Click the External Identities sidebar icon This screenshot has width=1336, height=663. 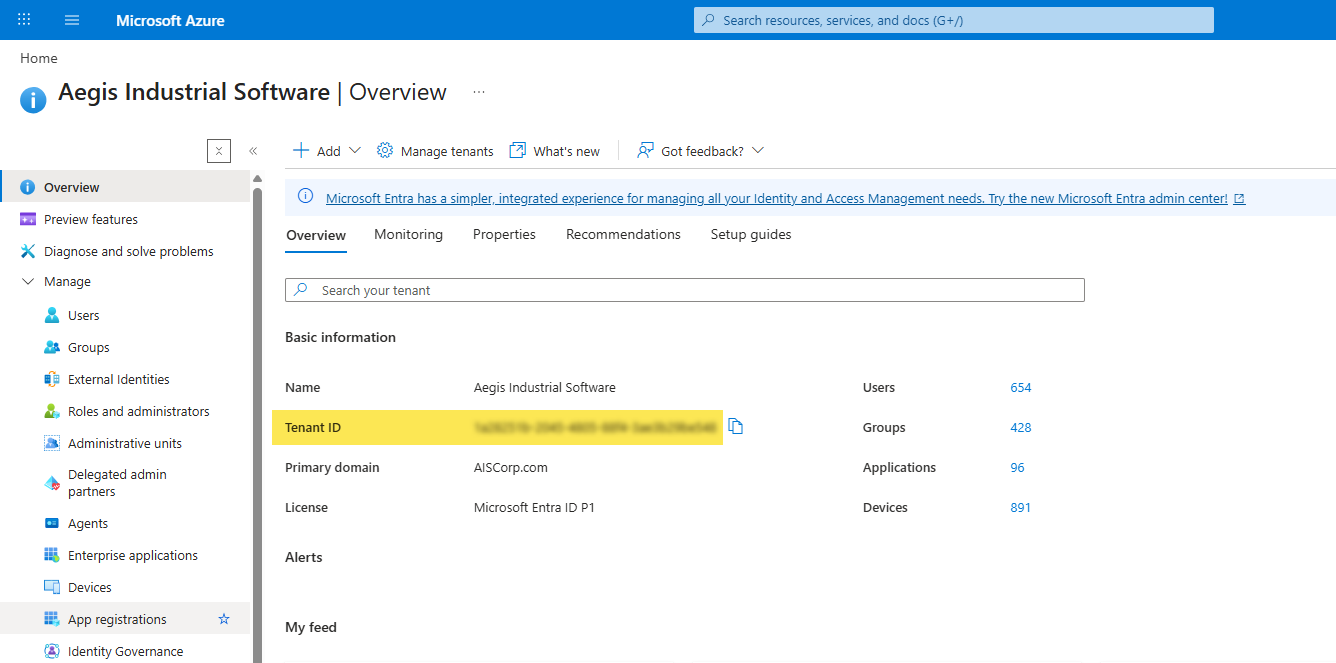[x=52, y=379]
